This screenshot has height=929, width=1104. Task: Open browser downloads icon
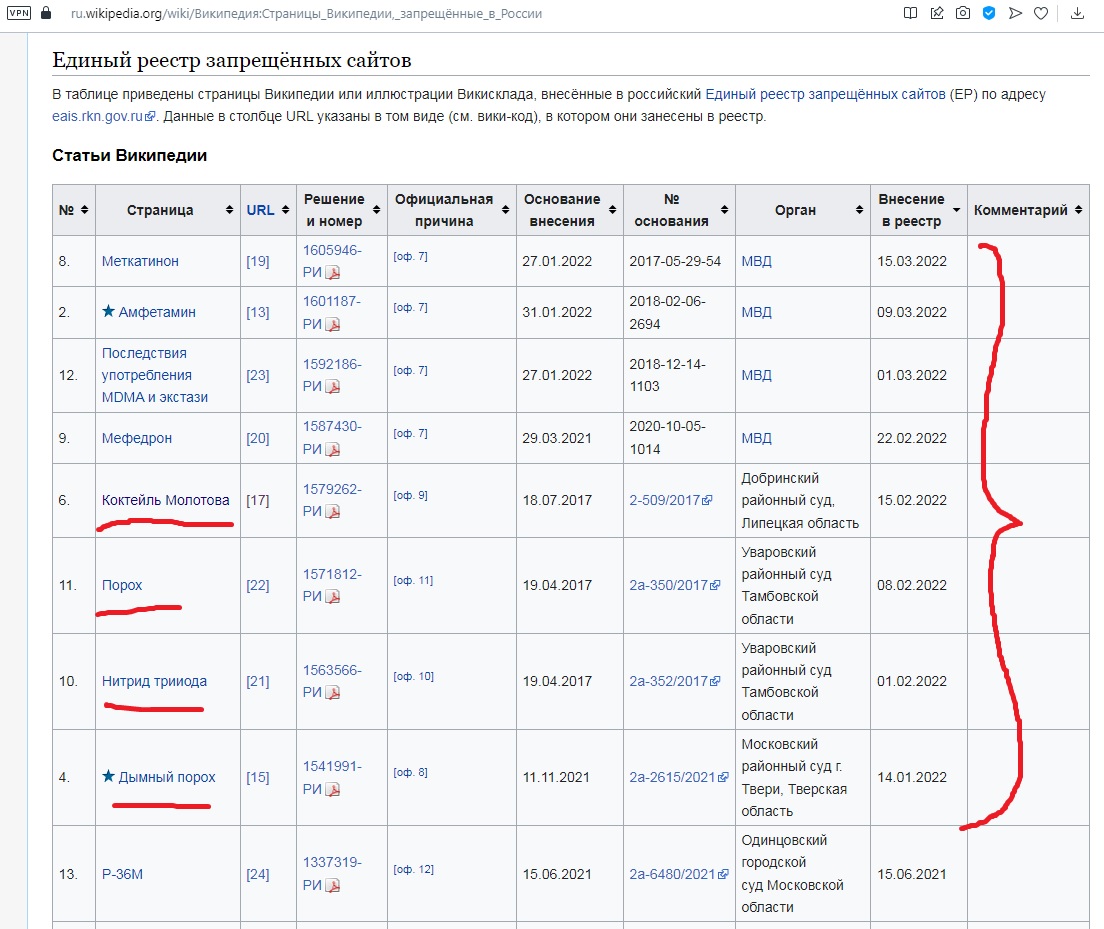[1077, 13]
